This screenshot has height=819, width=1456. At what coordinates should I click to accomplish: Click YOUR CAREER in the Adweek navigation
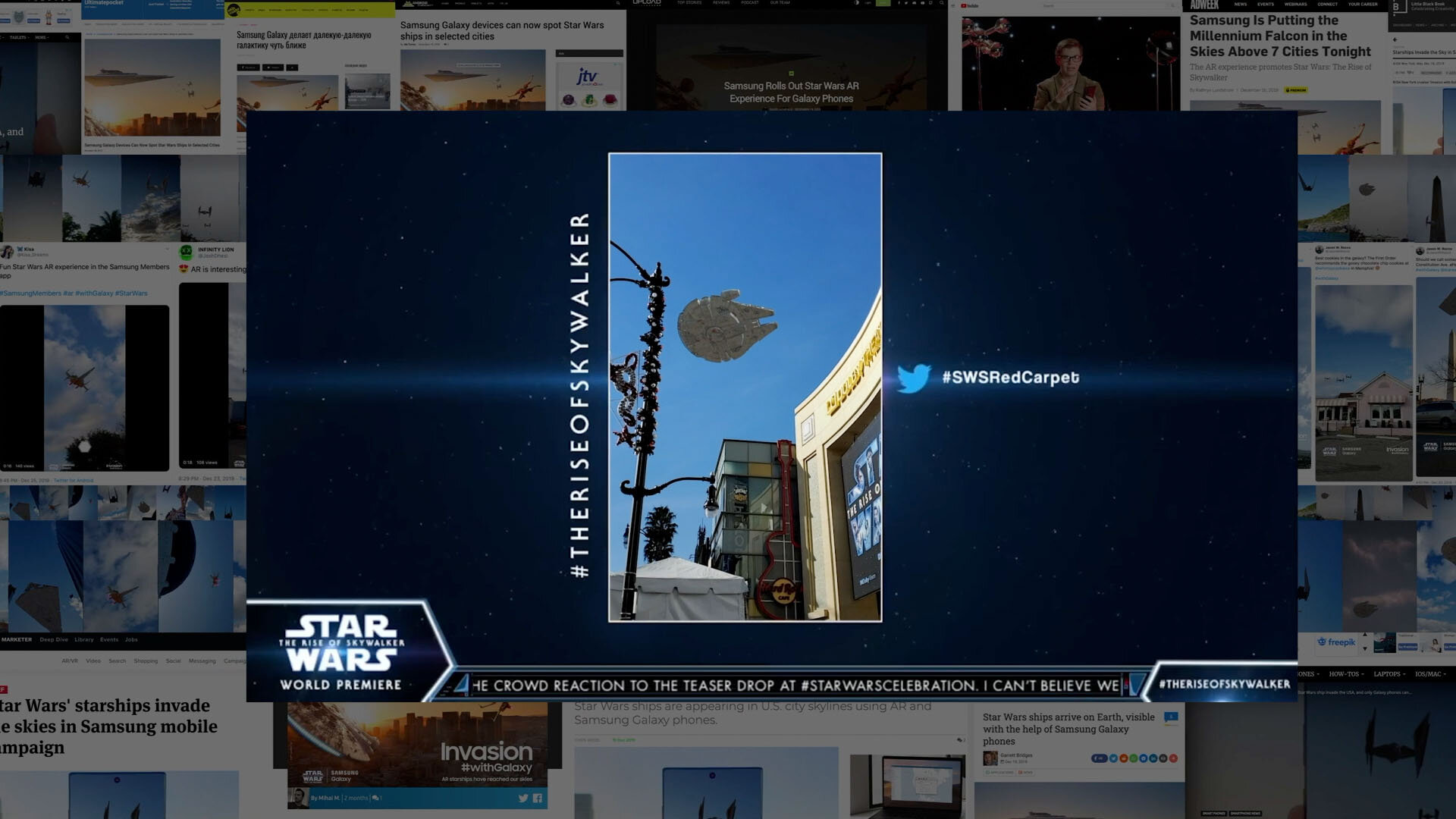[x=1363, y=5]
